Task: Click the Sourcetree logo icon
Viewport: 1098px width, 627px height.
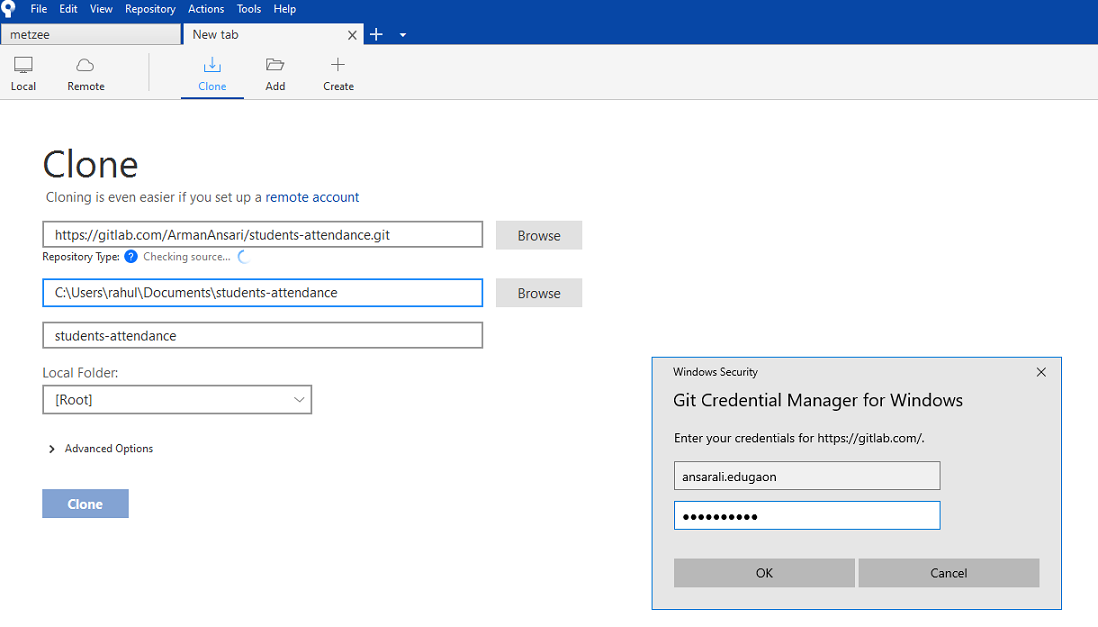Action: pos(8,8)
